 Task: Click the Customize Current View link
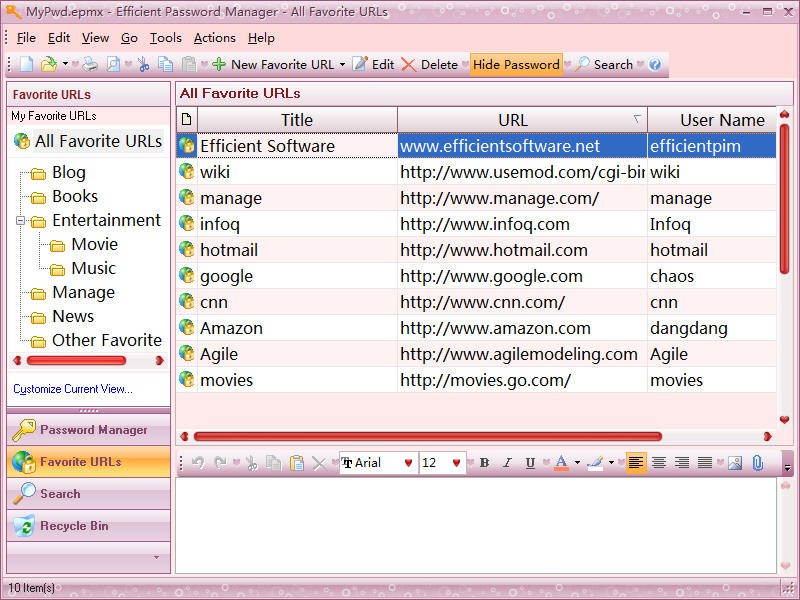click(72, 389)
